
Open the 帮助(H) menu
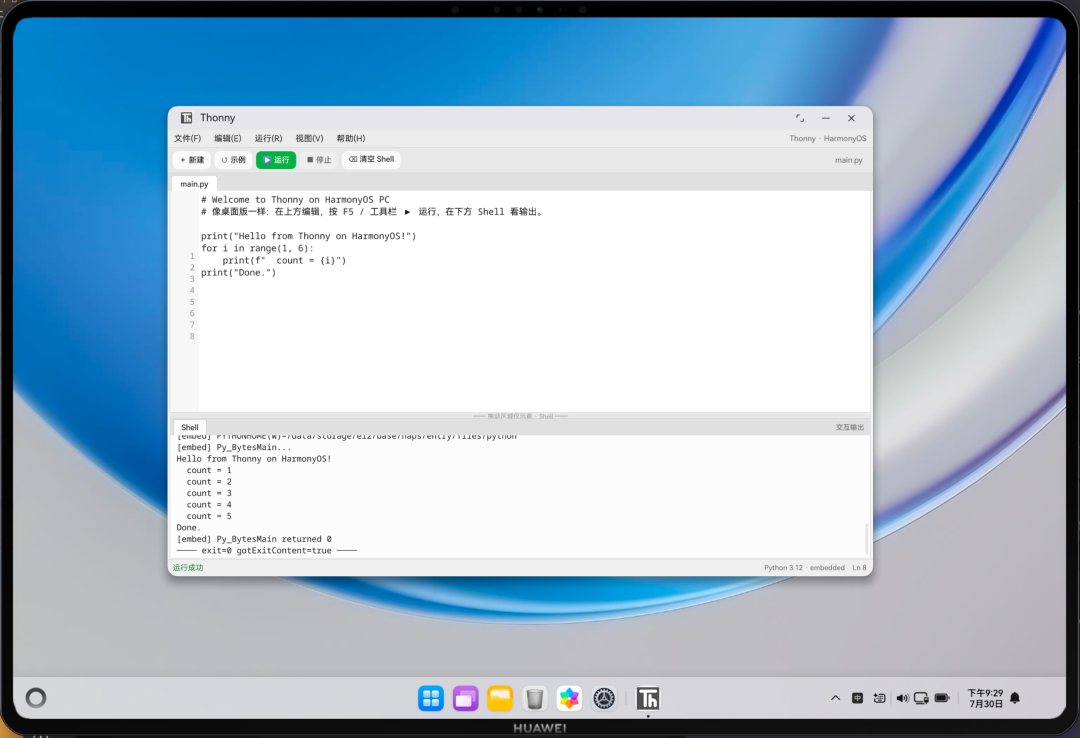pyautogui.click(x=351, y=139)
